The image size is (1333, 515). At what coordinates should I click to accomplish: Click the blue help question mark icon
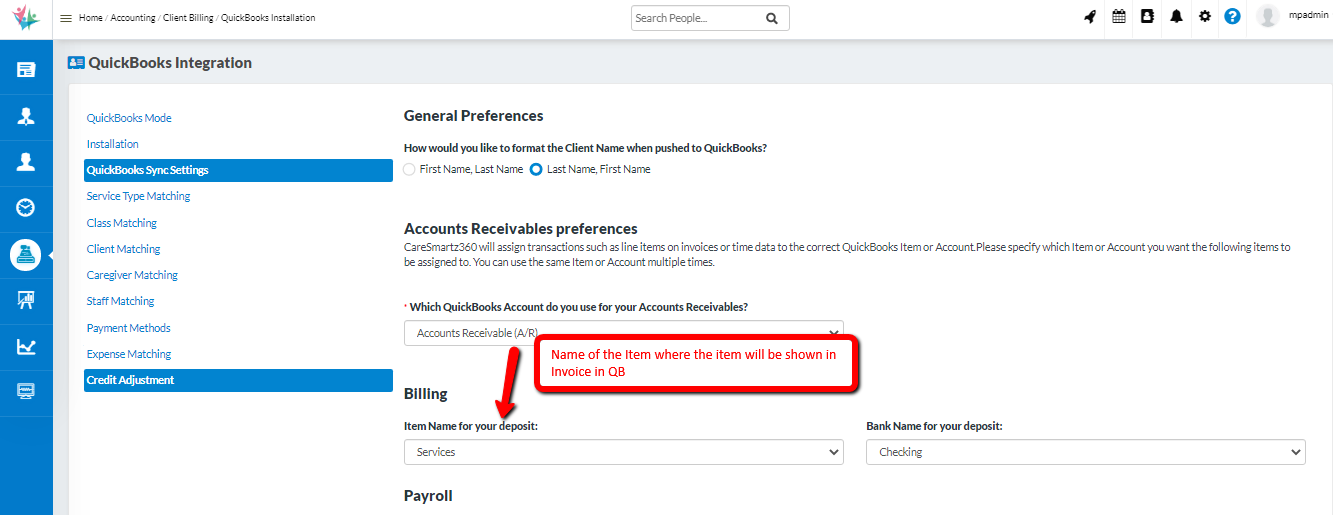click(x=1232, y=17)
